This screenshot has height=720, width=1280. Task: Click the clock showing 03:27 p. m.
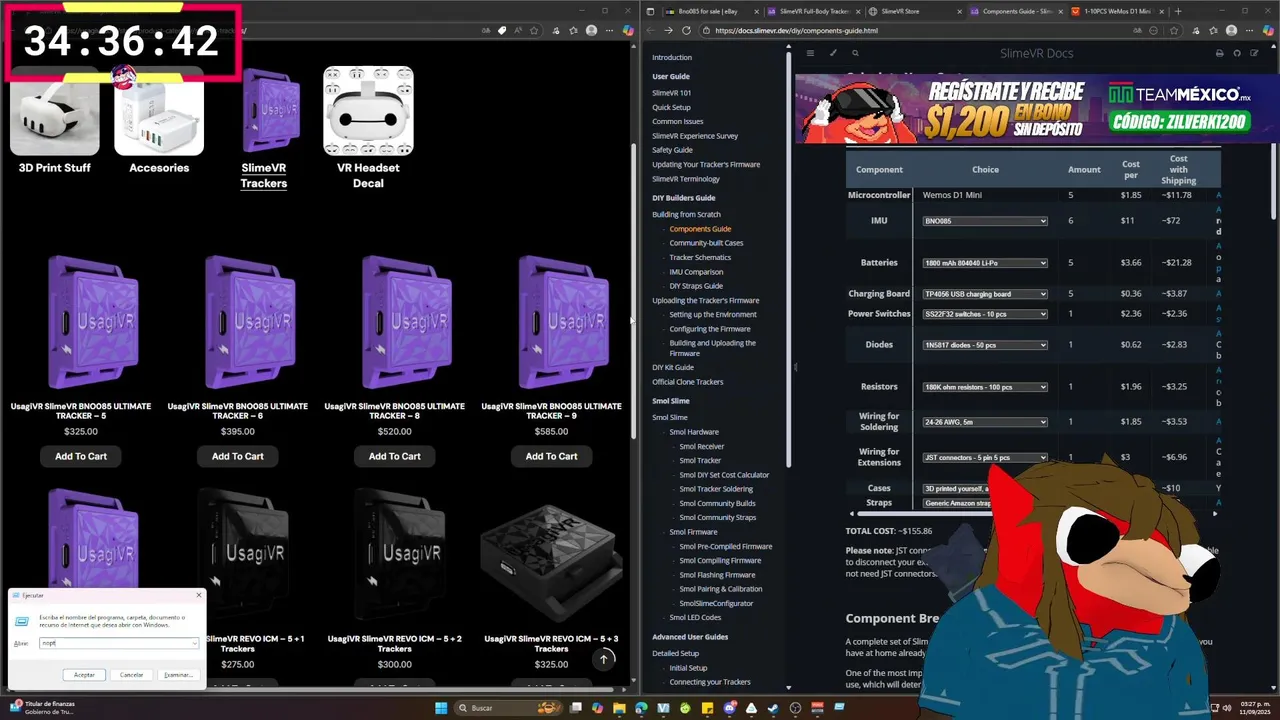[1253, 708]
